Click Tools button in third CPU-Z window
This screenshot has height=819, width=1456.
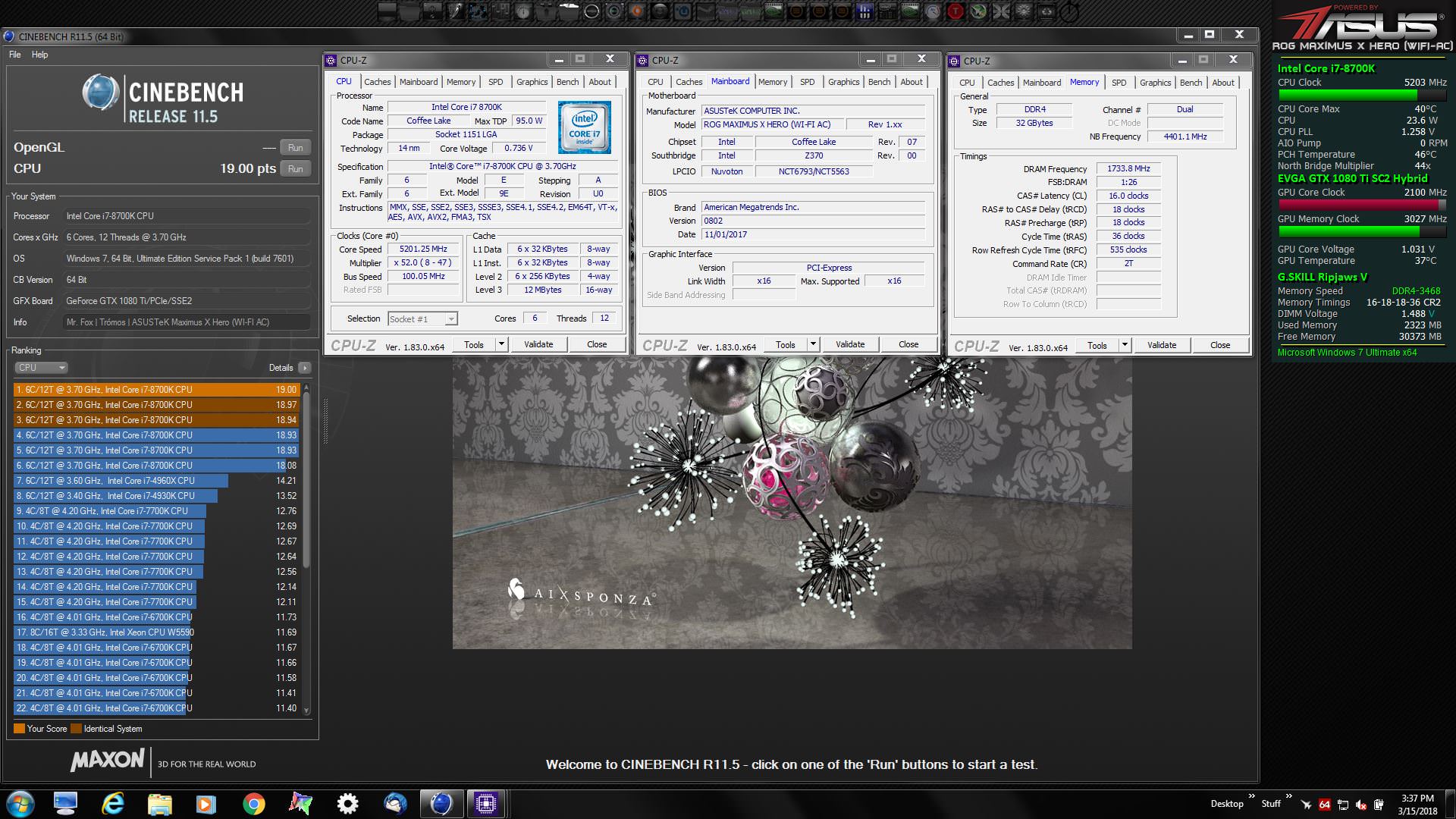[1097, 345]
